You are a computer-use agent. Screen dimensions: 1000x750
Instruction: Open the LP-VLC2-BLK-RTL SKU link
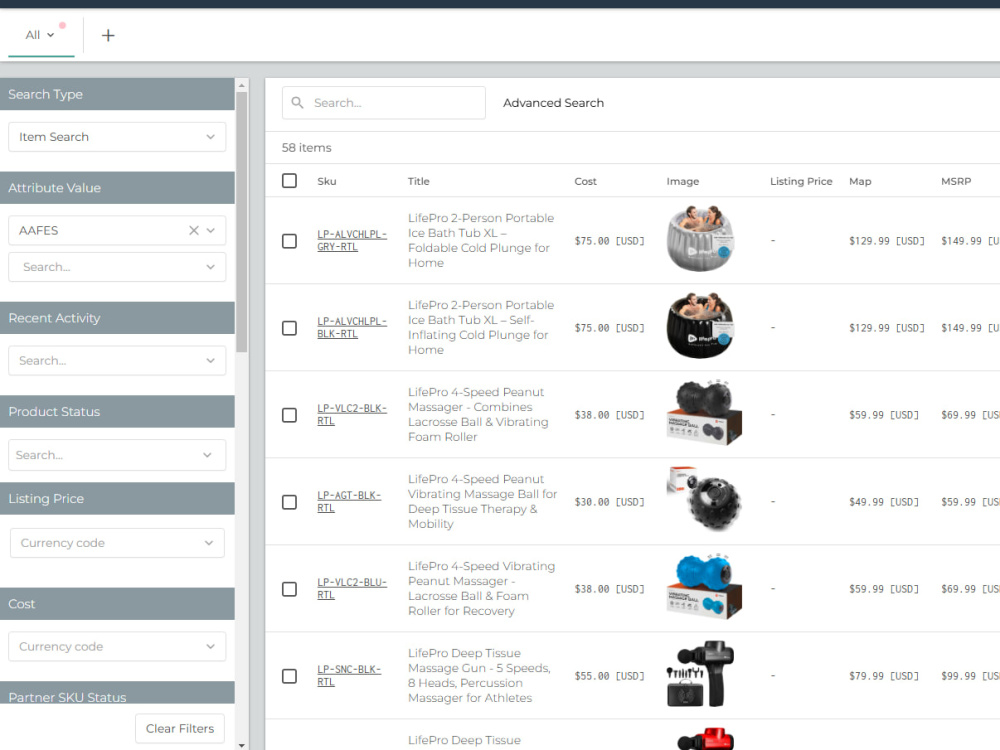[352, 415]
